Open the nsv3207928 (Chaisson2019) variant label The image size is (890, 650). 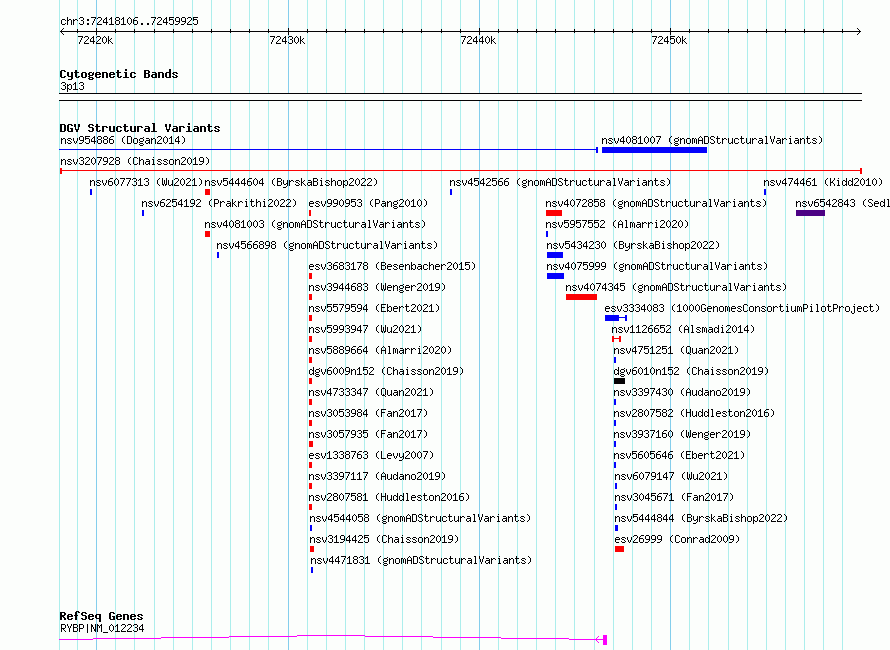135,161
